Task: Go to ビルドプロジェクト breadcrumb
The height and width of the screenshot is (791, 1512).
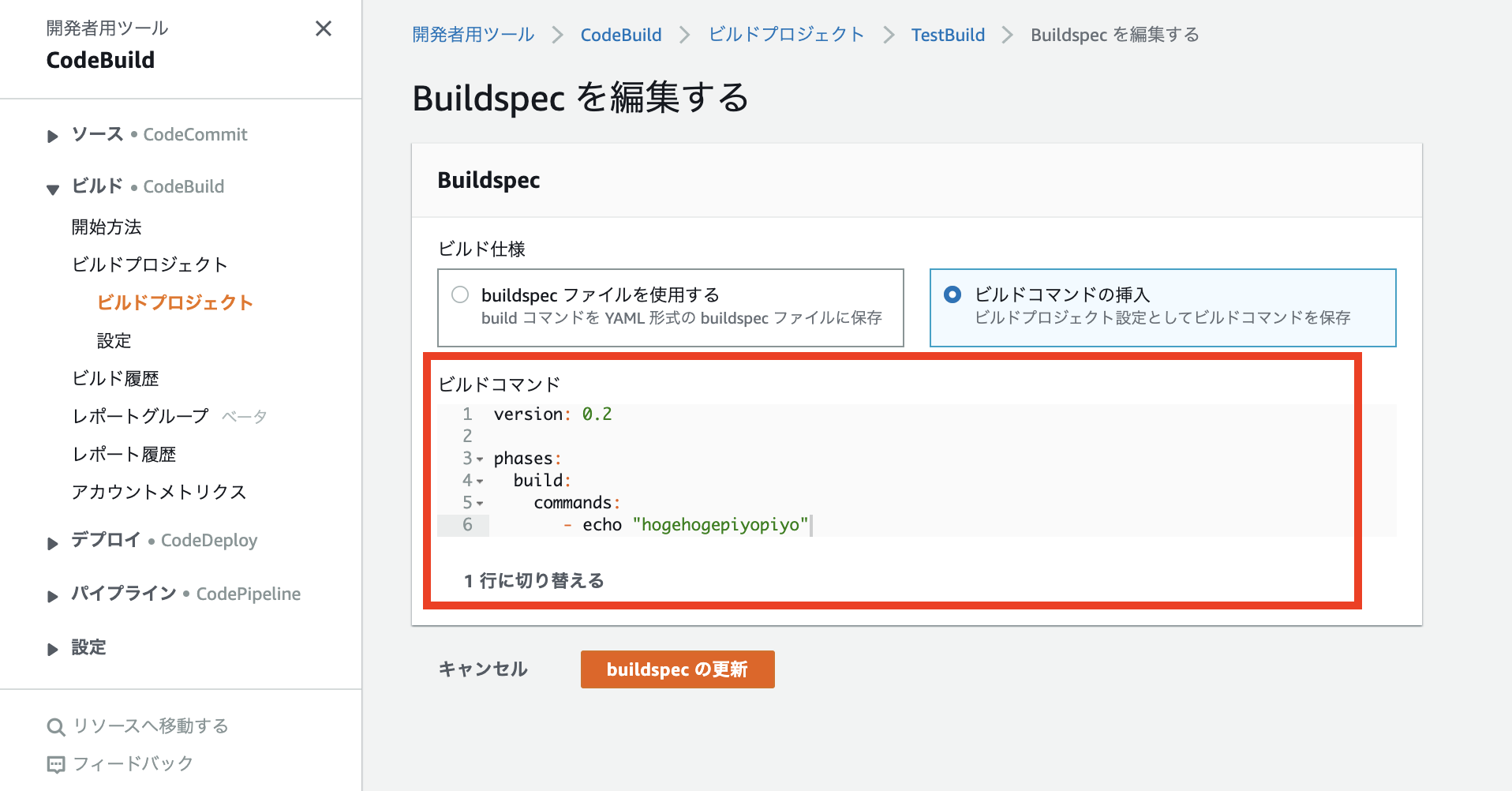Action: click(787, 35)
